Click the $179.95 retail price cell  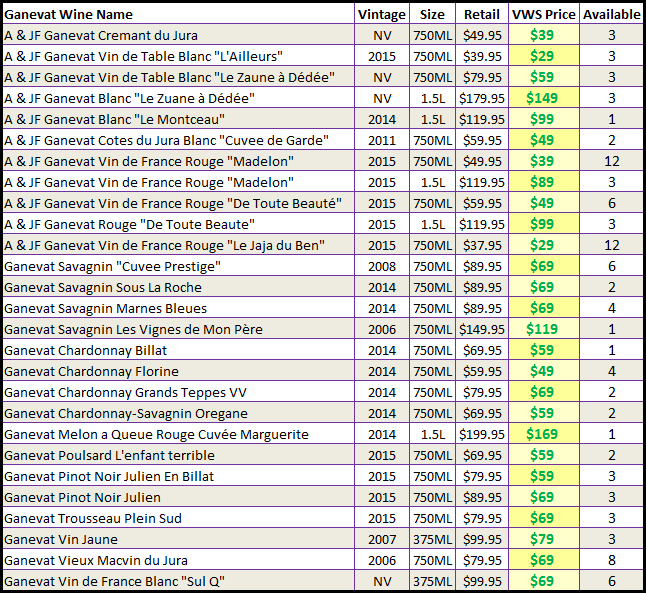[482, 98]
